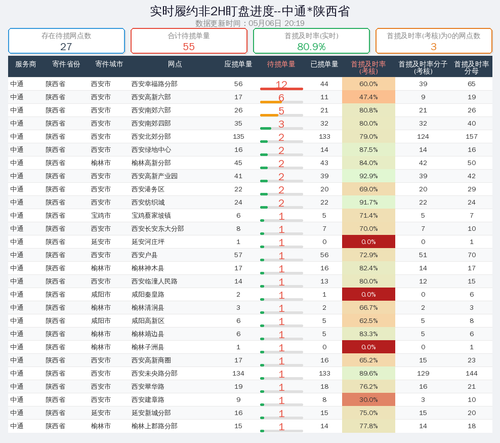Click the red 首揽及时率(考核) column header
The height and width of the screenshot is (443, 500).
(x=368, y=67)
